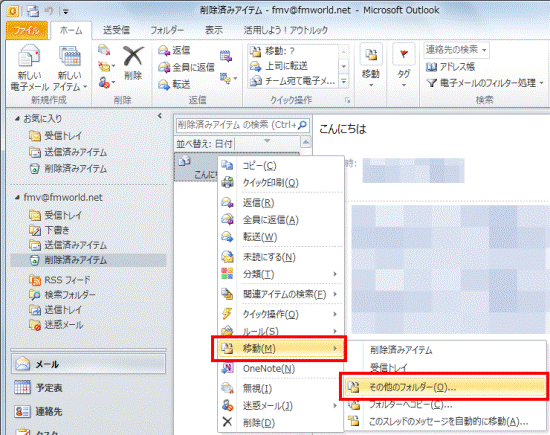Open New Items (新しいアイテム) dropdown
Image resolution: width=550 pixels, height=435 pixels.
pos(70,67)
